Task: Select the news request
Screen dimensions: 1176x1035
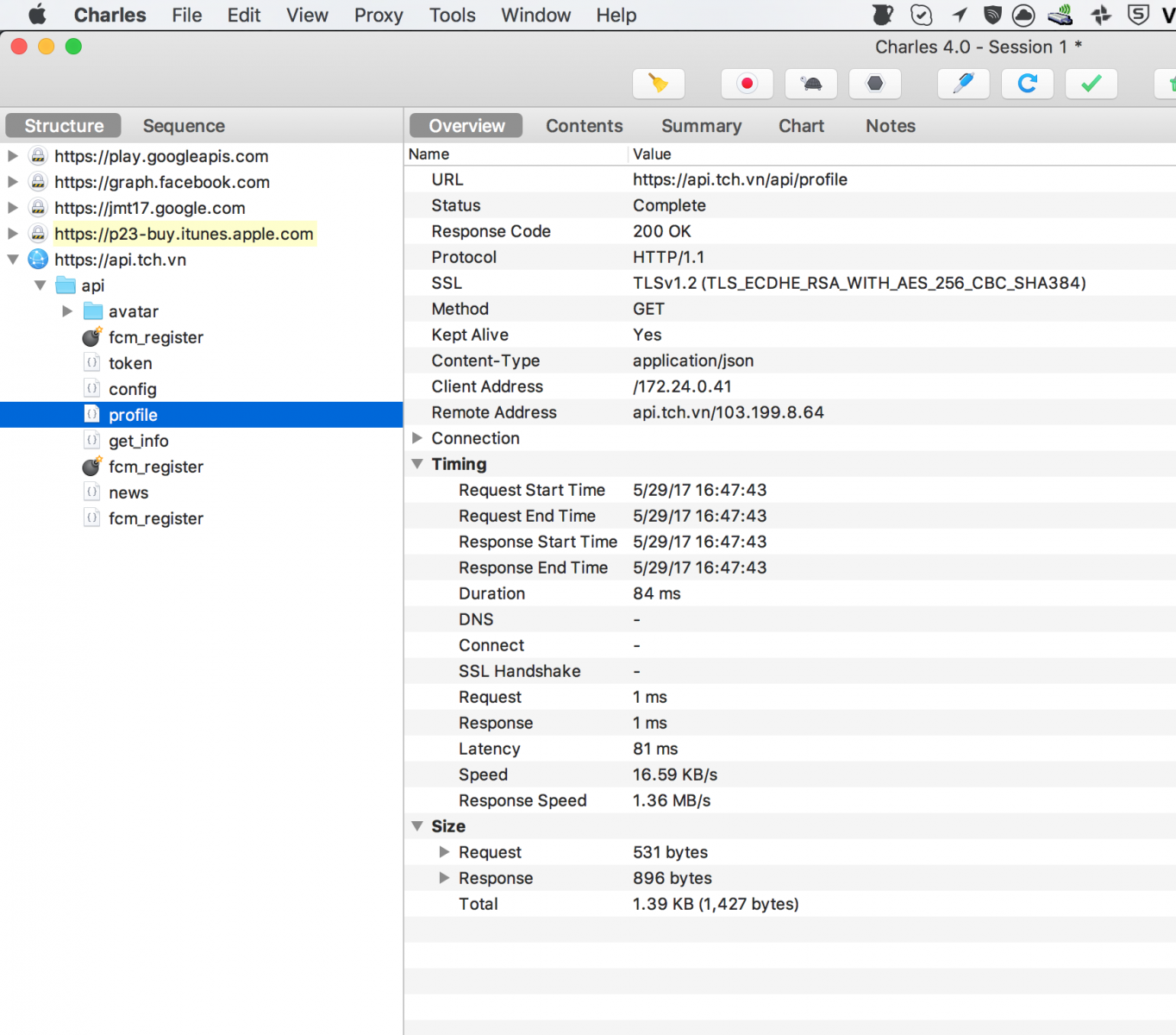Action: point(128,492)
